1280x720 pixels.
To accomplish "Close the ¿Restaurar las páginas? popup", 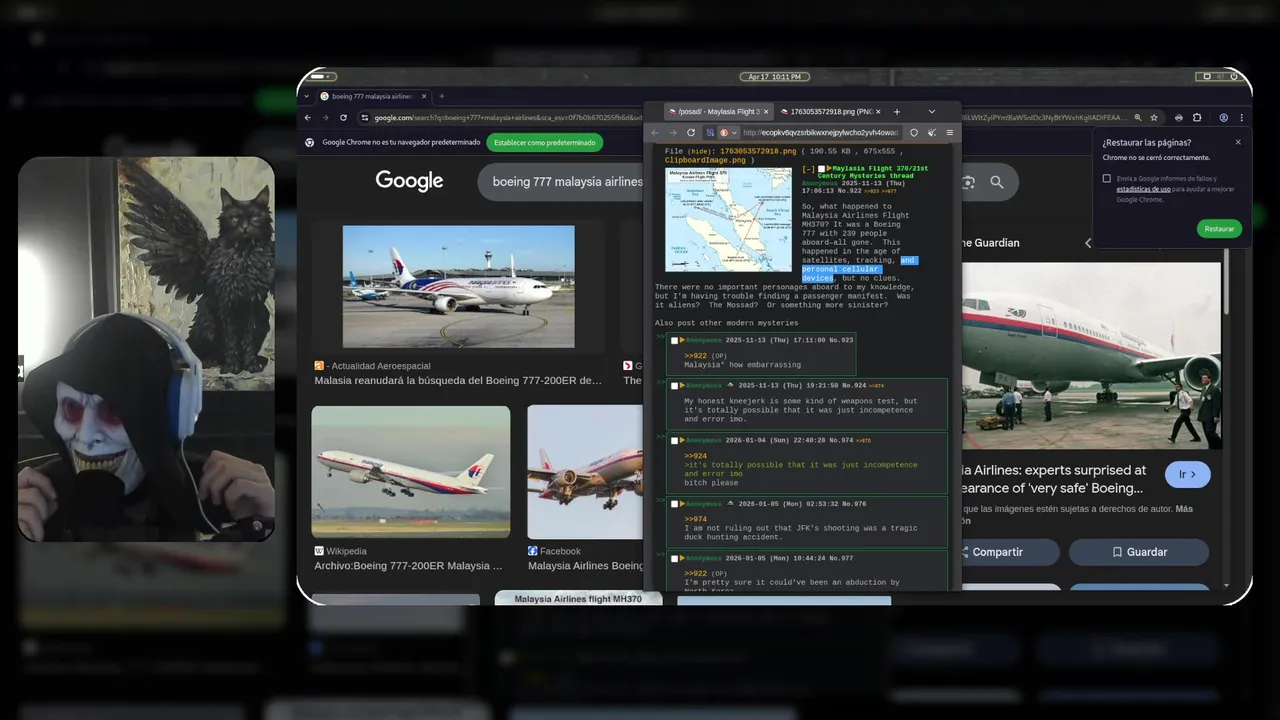I will (1238, 142).
